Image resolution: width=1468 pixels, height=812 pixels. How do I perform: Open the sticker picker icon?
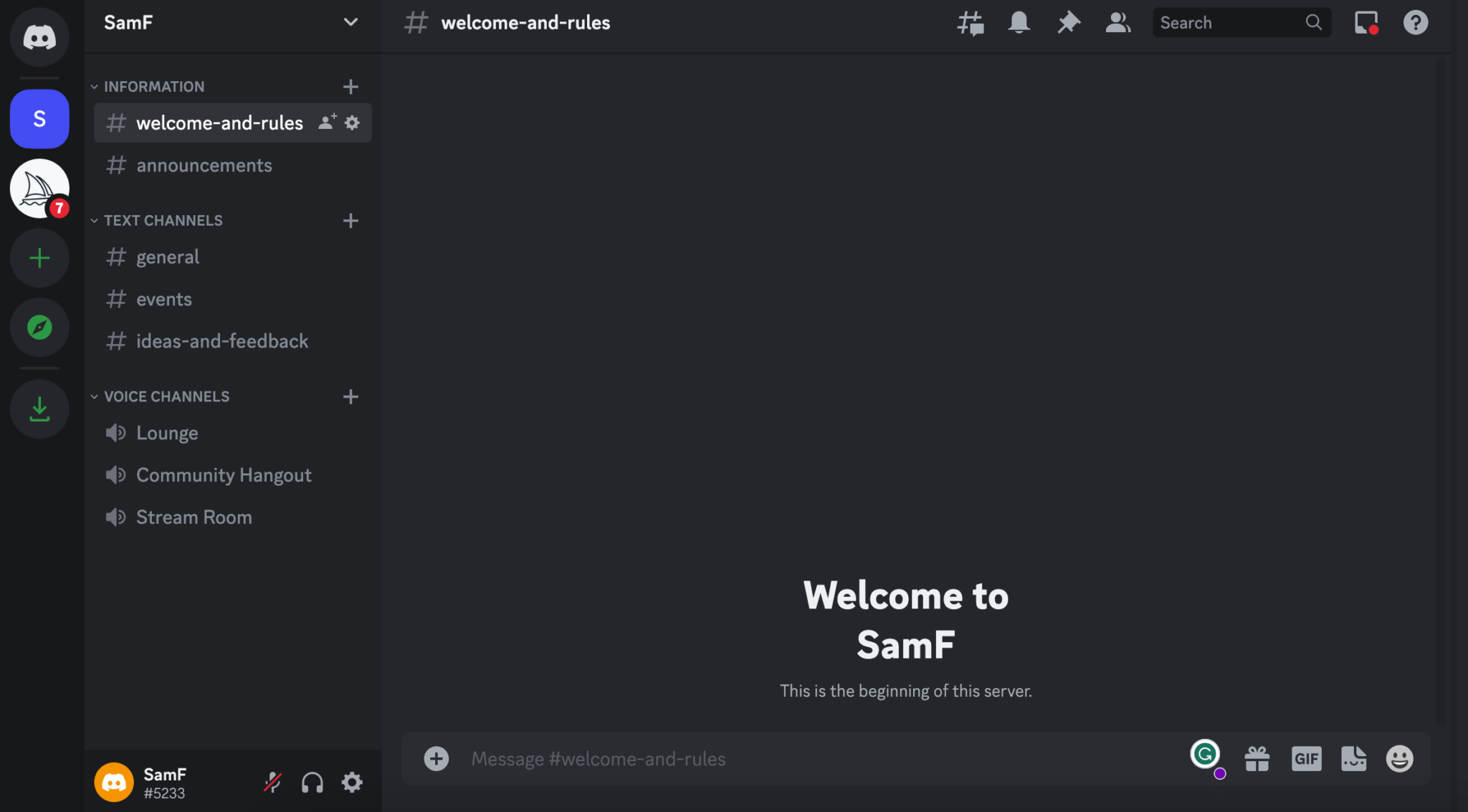point(1353,758)
